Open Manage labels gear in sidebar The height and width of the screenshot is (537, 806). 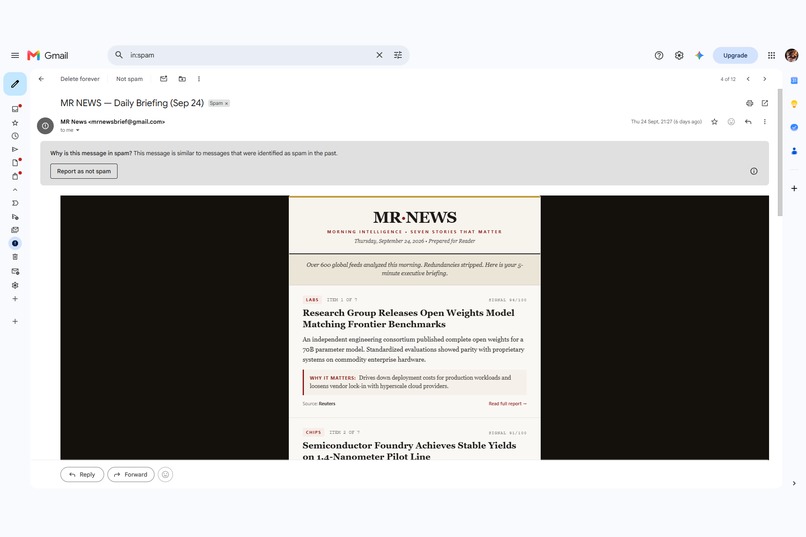point(15,285)
